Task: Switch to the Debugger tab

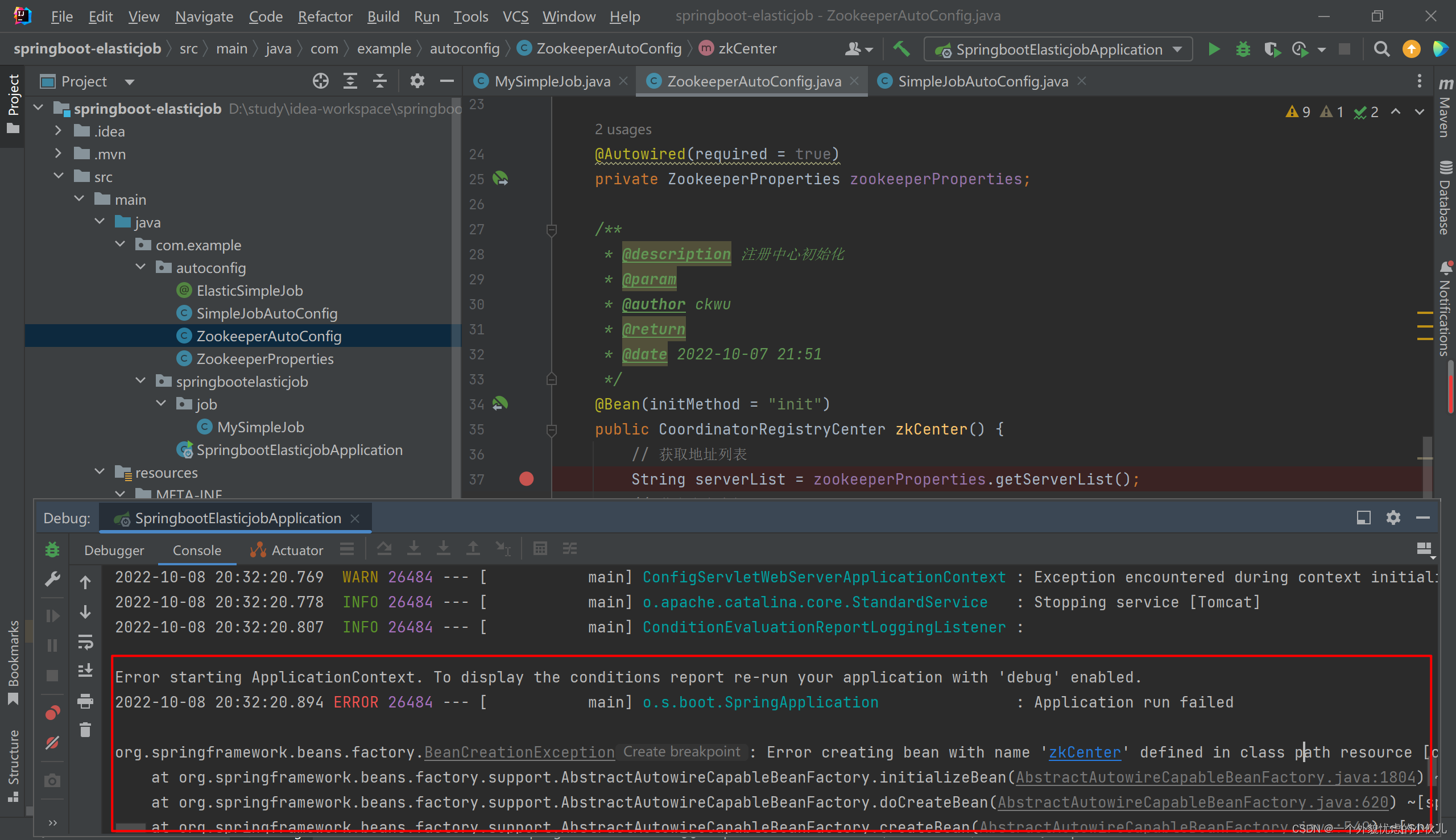Action: pyautogui.click(x=114, y=550)
